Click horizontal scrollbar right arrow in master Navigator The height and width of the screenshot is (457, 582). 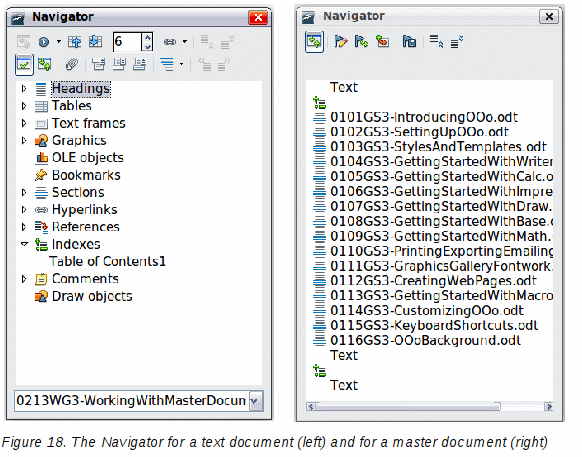(x=549, y=407)
